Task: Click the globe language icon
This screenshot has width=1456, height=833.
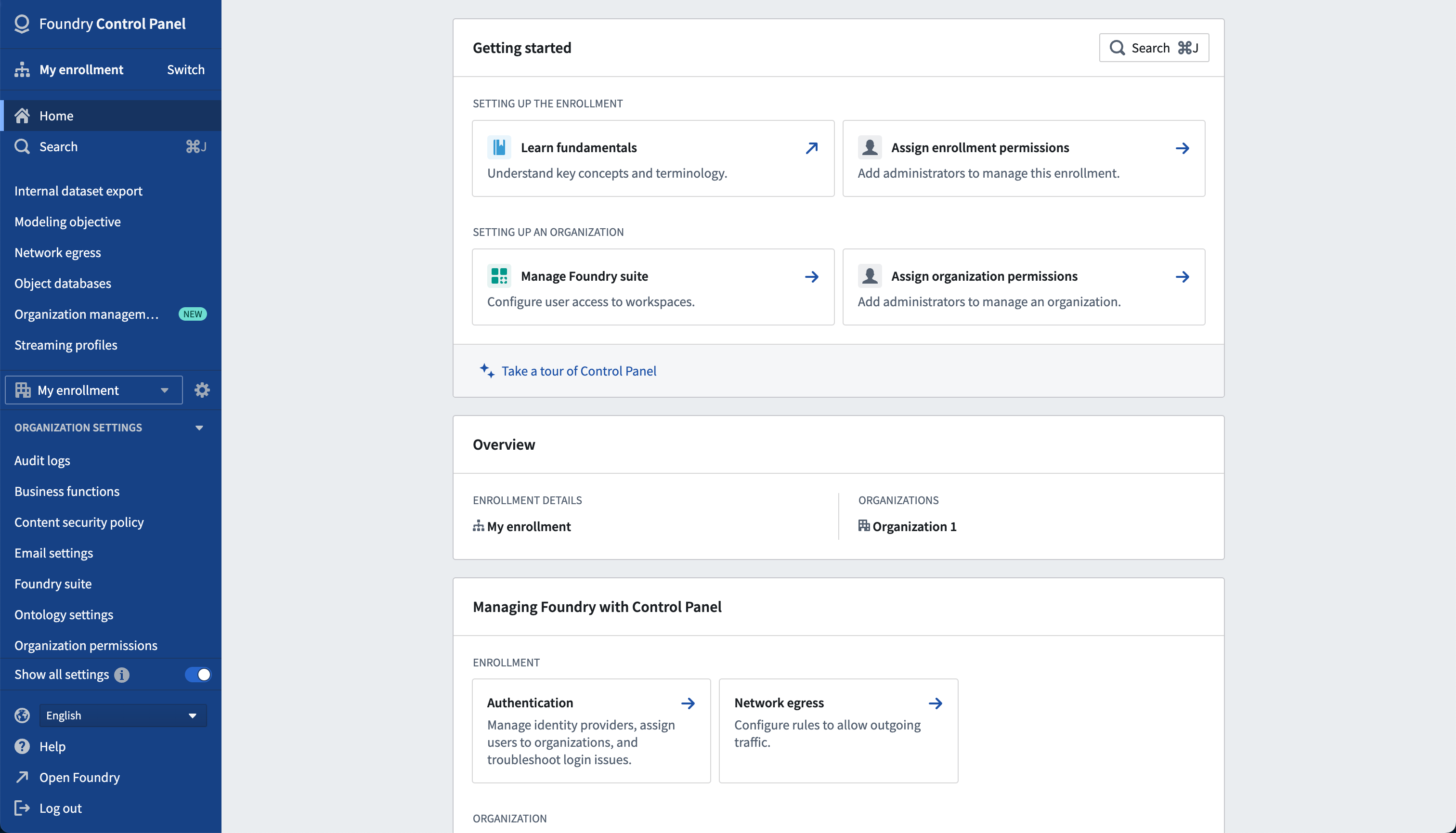Action: tap(22, 715)
